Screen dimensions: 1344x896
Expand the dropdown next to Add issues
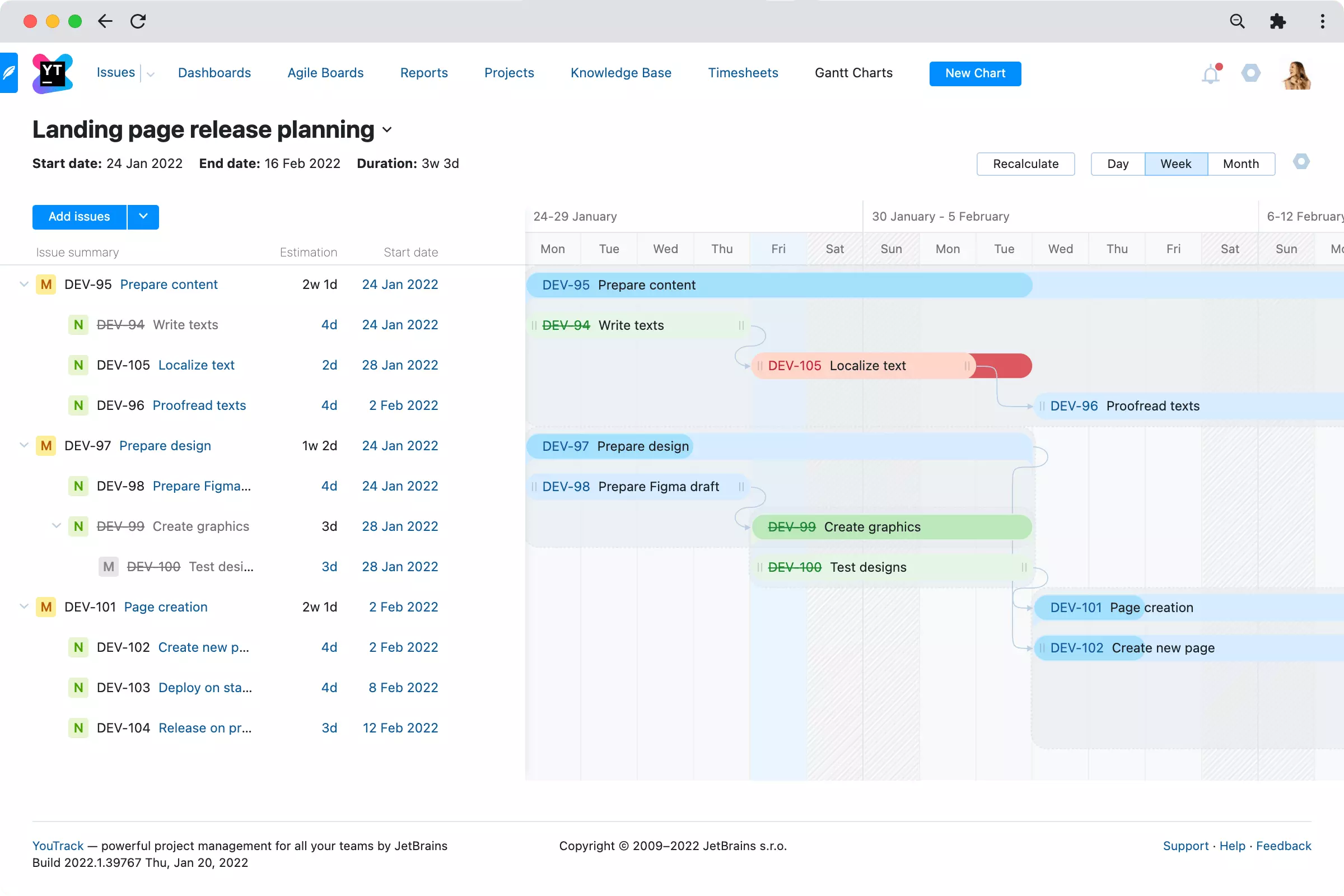click(x=143, y=216)
